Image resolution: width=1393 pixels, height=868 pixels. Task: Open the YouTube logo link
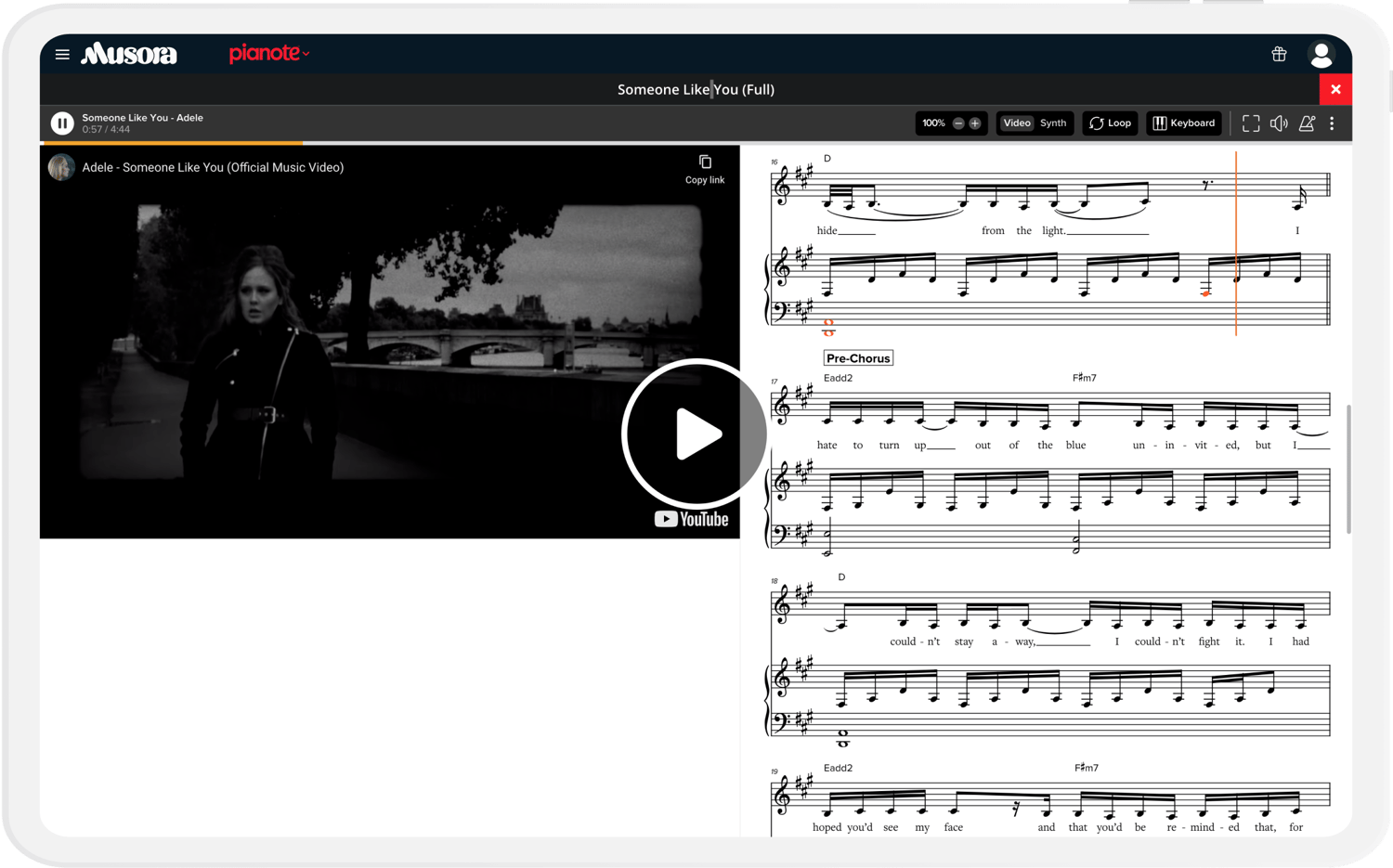691,519
